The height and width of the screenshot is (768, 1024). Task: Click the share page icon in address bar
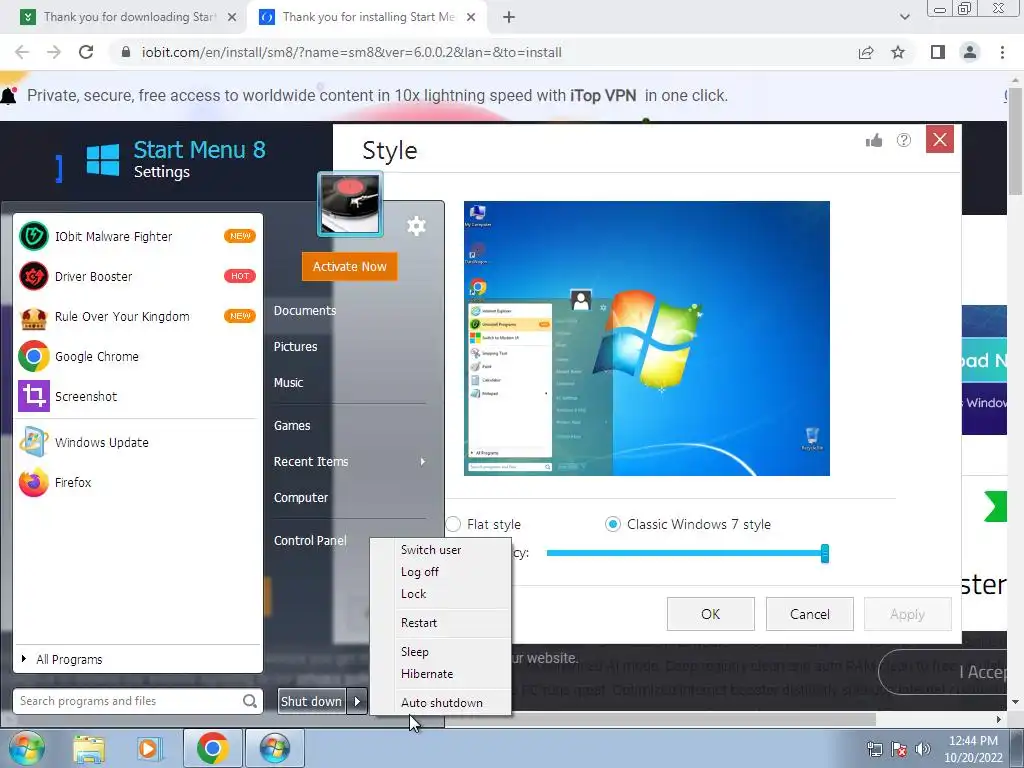pyautogui.click(x=866, y=52)
